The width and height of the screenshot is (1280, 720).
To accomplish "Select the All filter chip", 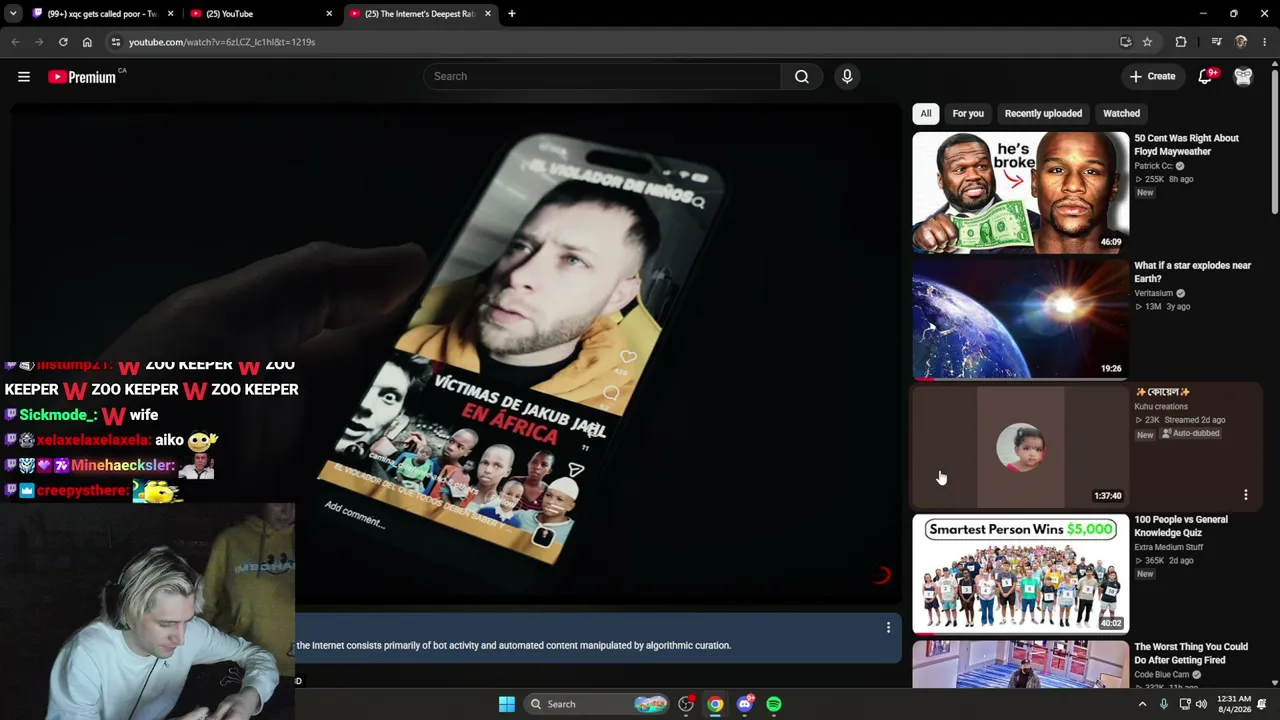I will 926,113.
